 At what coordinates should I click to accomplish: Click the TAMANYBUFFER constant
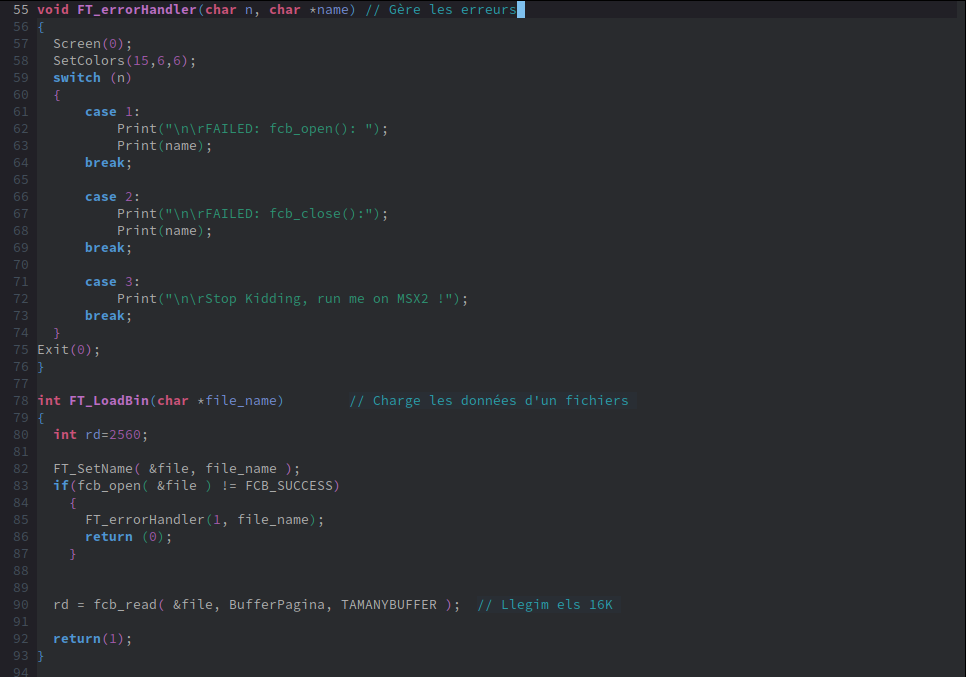click(389, 605)
